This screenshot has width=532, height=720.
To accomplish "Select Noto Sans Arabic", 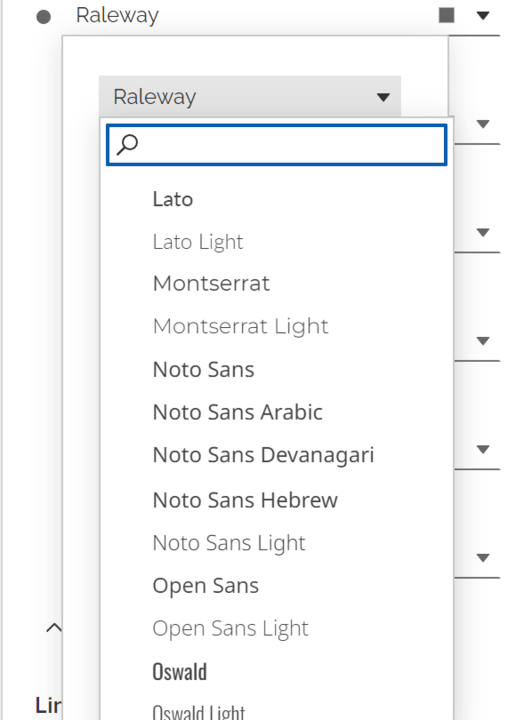I will coord(237,412).
